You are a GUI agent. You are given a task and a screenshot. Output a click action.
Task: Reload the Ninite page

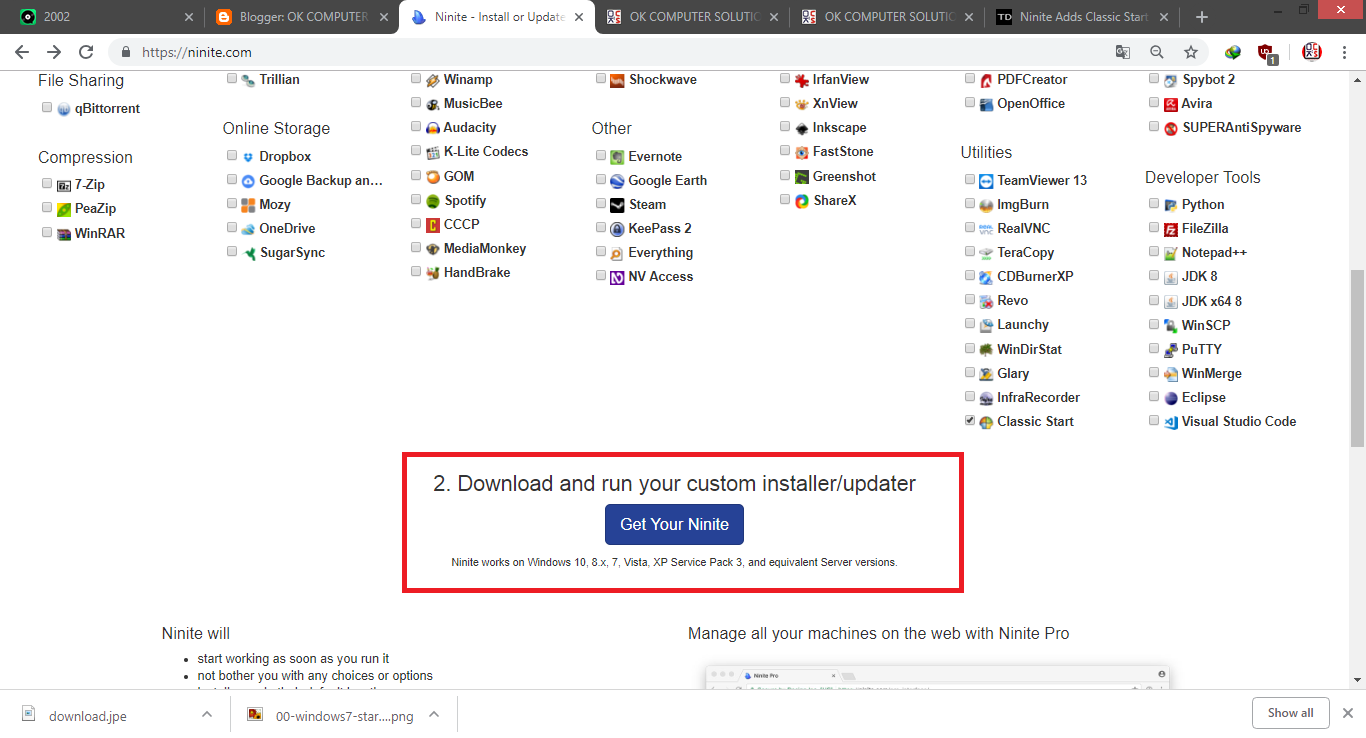click(x=86, y=52)
